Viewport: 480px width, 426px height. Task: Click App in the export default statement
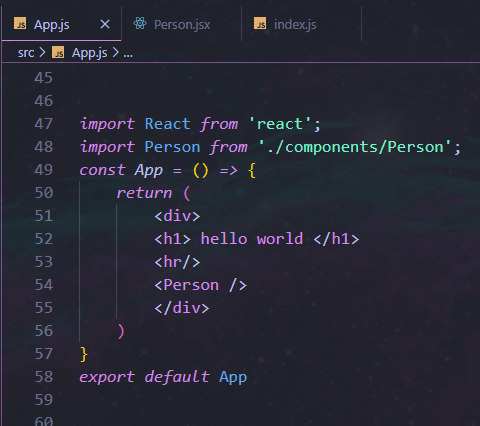233,377
